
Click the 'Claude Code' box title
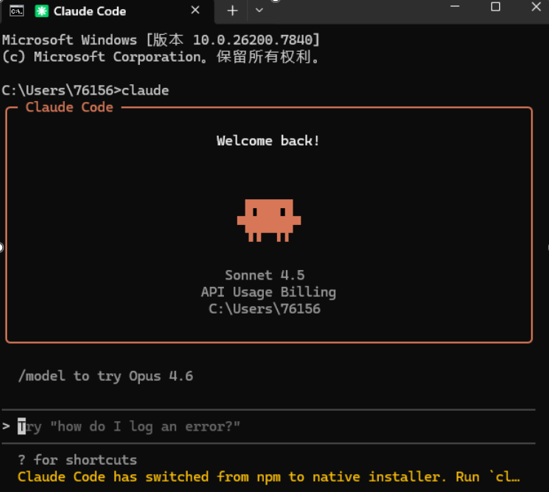[69, 107]
